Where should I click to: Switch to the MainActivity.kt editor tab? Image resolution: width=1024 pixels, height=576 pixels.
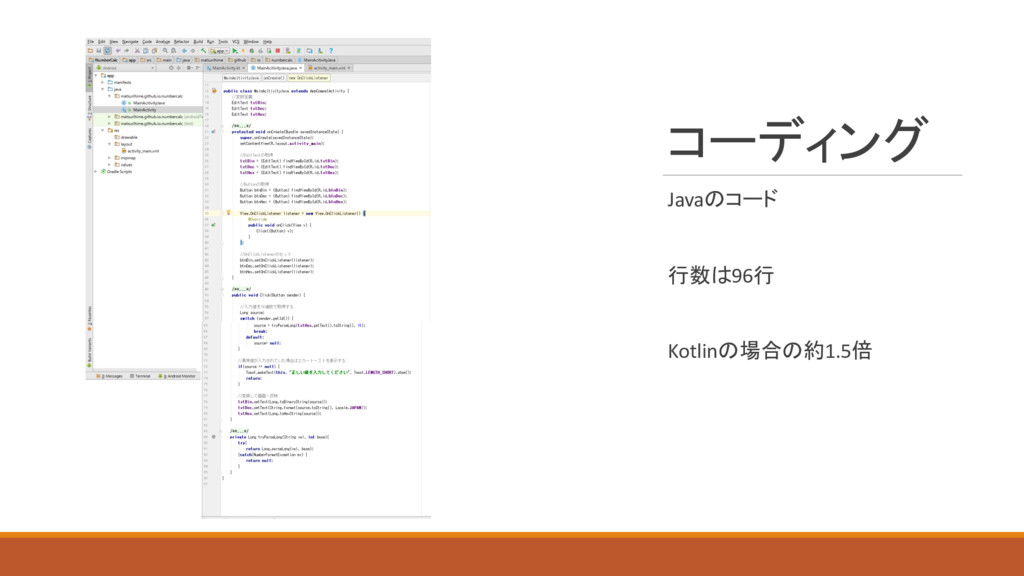226,68
